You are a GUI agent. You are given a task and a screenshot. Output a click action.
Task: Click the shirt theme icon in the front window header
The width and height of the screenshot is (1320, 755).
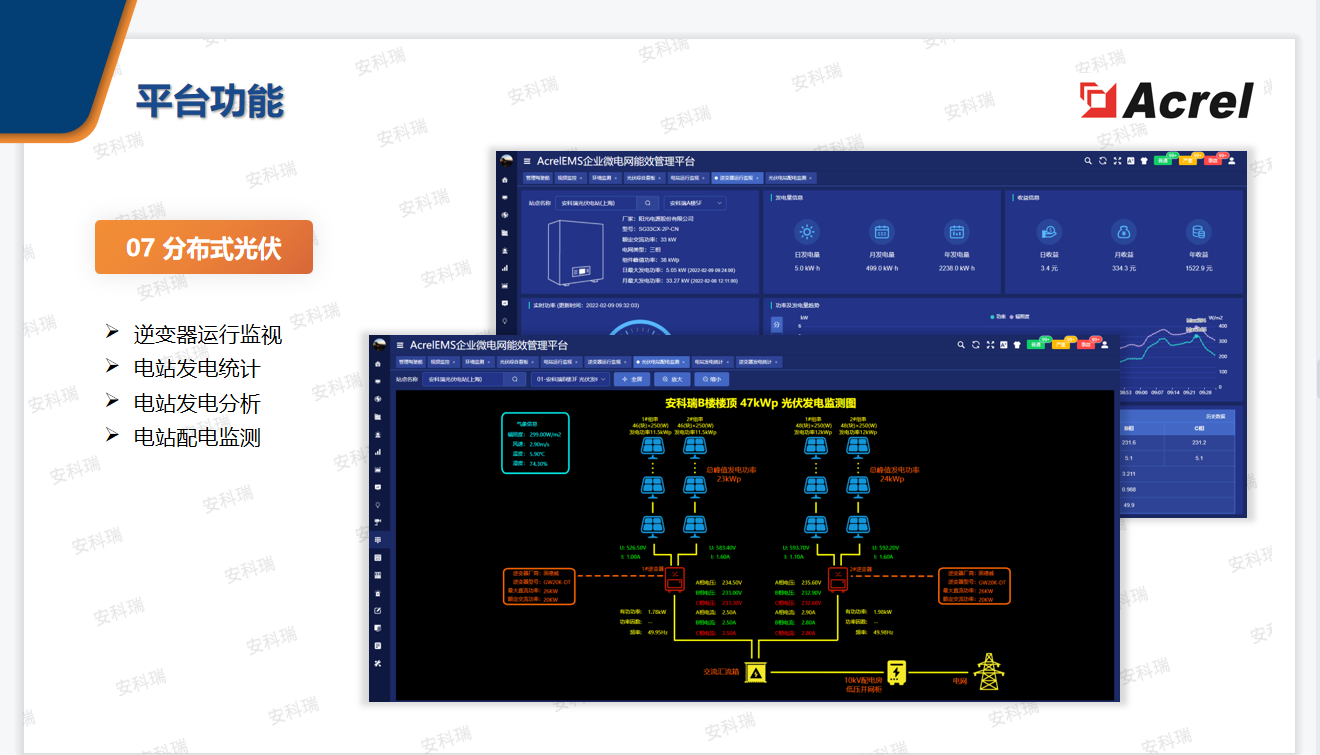pos(1016,345)
